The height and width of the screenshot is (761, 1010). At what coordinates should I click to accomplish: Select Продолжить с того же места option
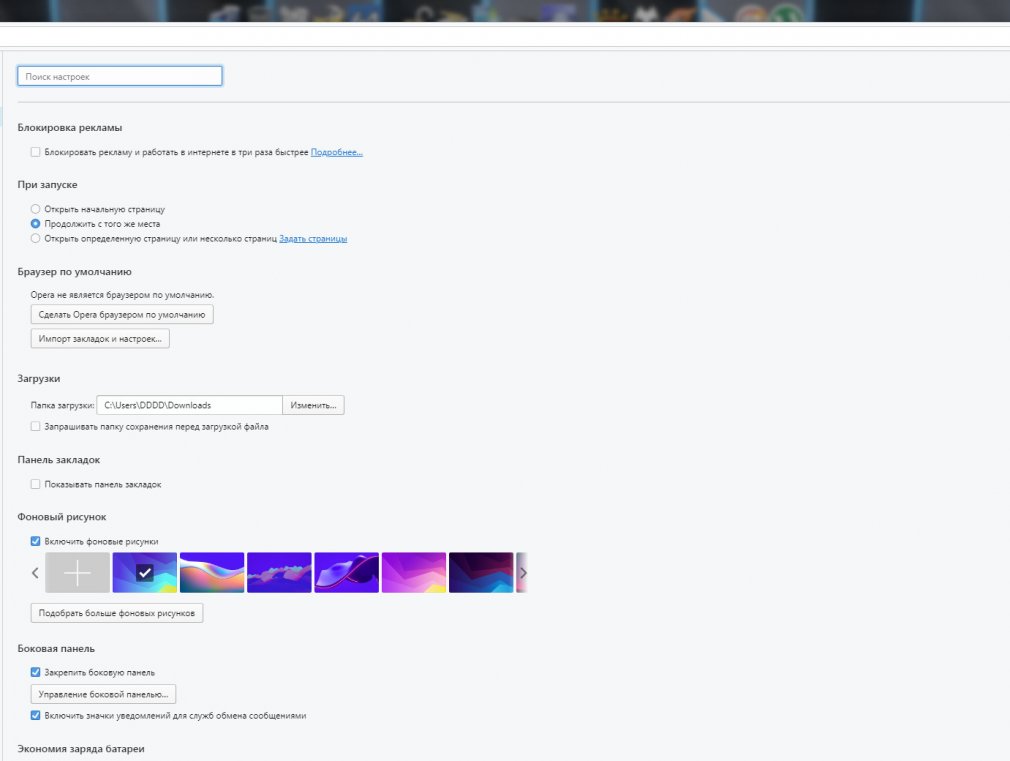point(35,224)
